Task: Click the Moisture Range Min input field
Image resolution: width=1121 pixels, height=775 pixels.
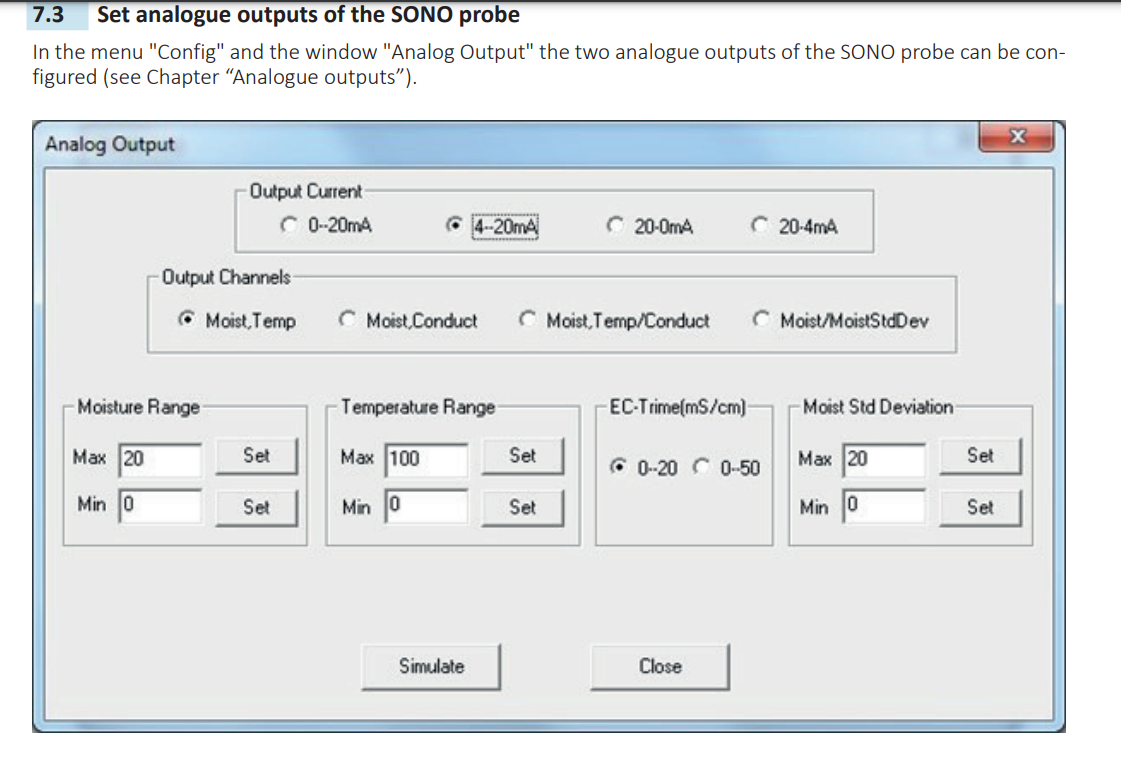Action: [160, 506]
